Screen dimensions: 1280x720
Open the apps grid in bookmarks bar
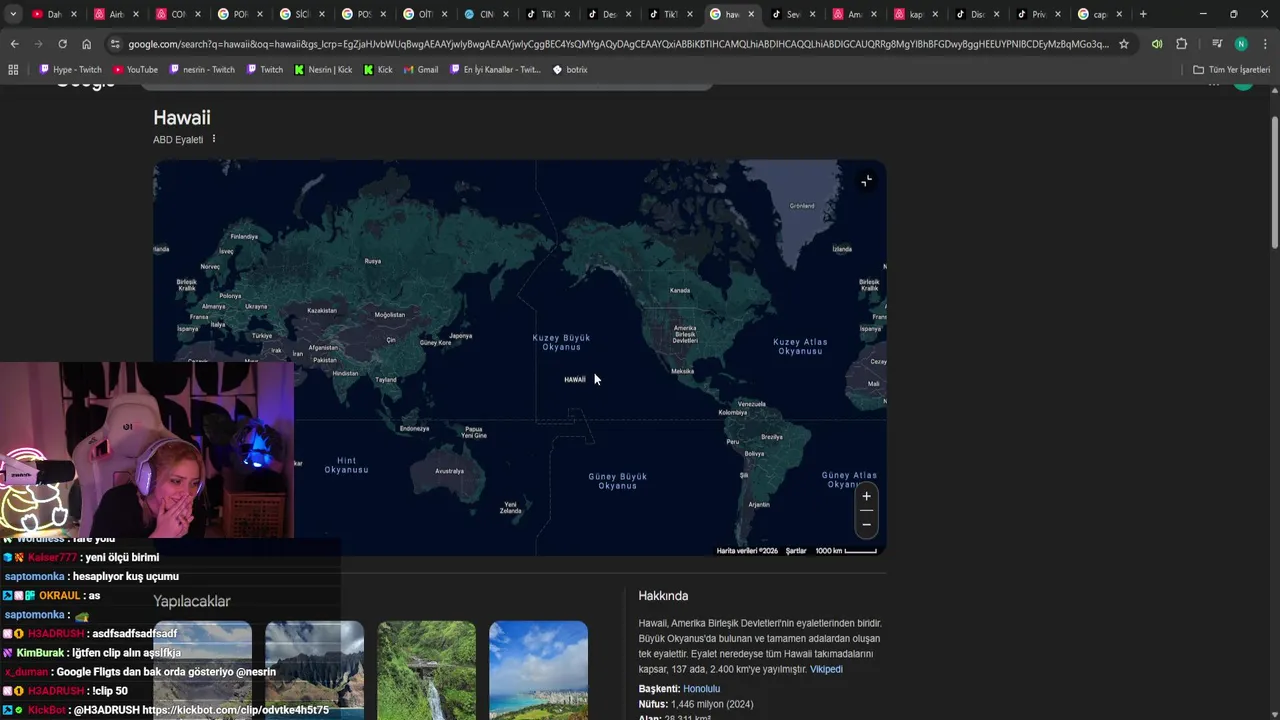tap(13, 70)
